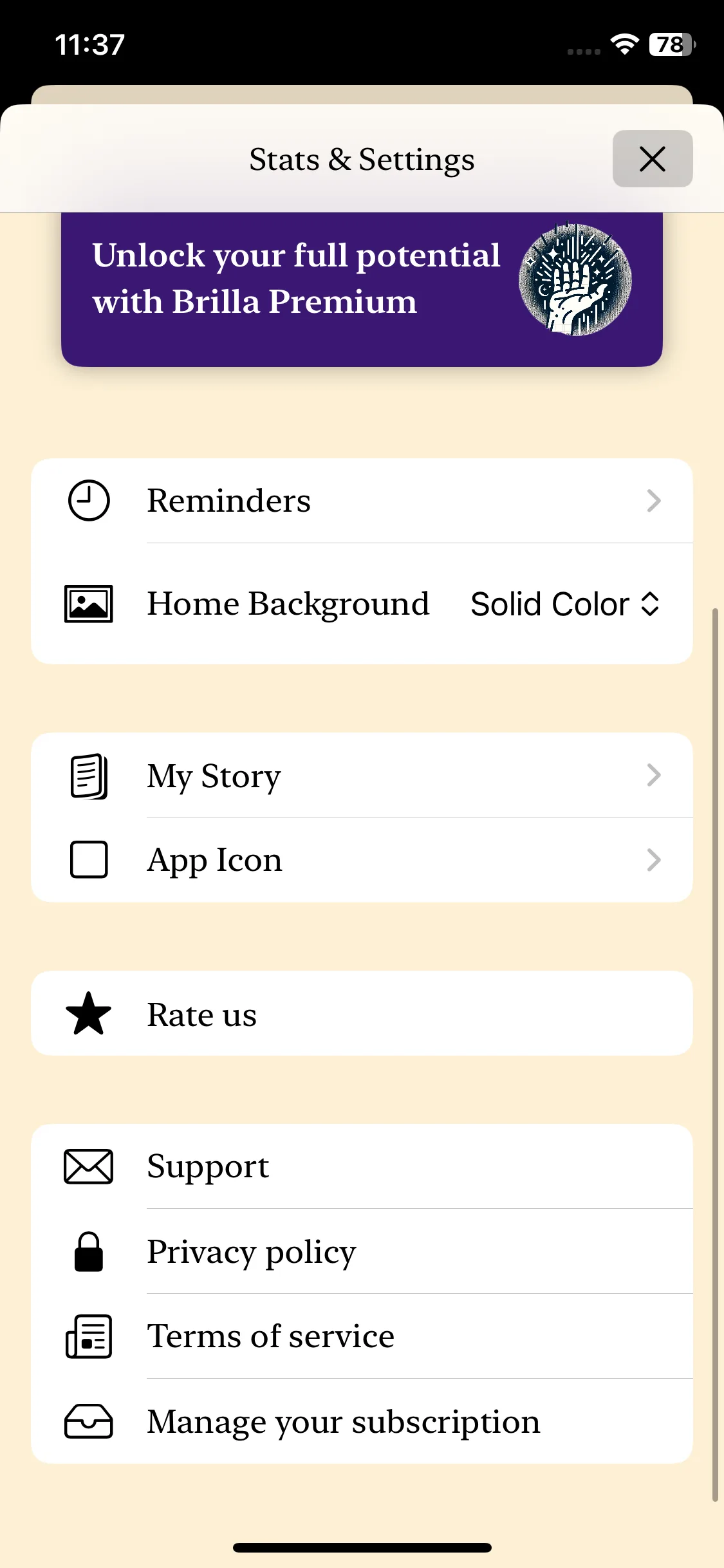This screenshot has height=1568, width=724.
Task: Tap the Home Background picture icon
Action: pos(89,604)
